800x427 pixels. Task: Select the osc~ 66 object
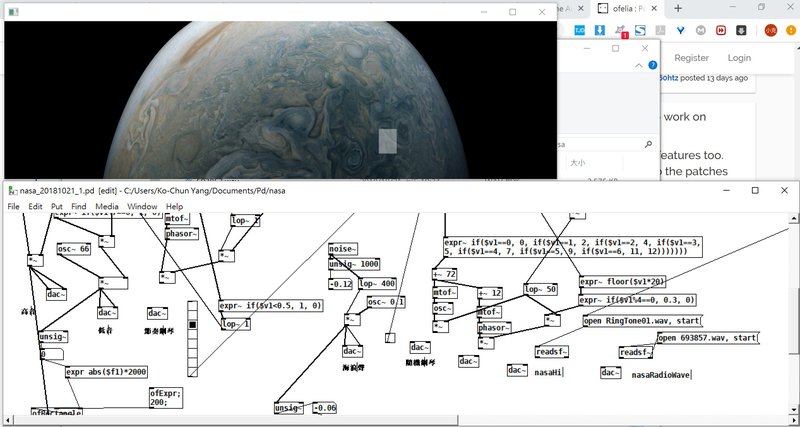pyautogui.click(x=74, y=249)
